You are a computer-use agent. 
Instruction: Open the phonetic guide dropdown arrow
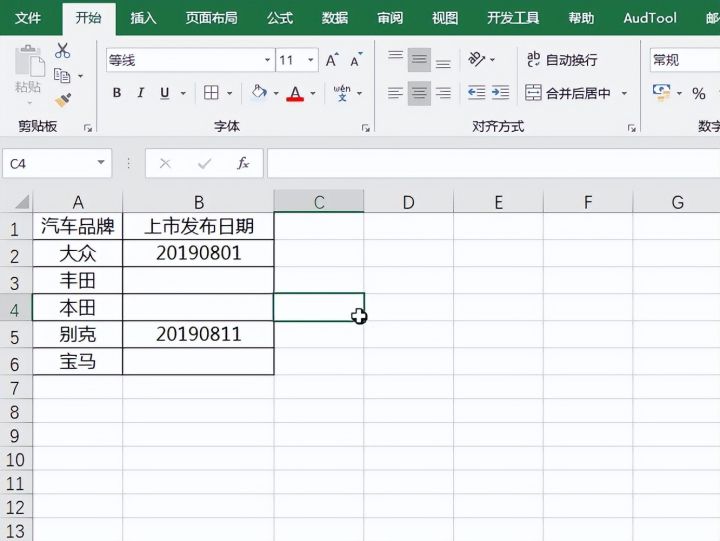[x=360, y=93]
